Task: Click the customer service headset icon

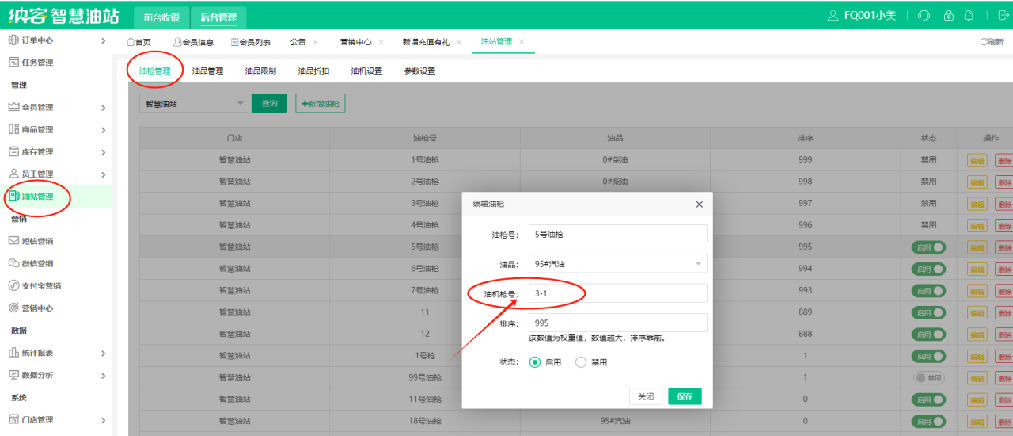Action: (x=924, y=15)
